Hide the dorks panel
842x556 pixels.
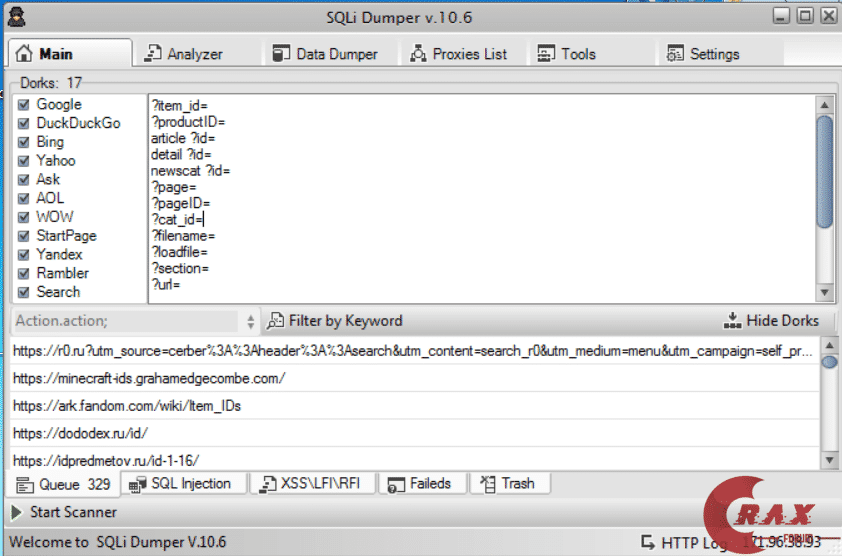click(x=772, y=321)
